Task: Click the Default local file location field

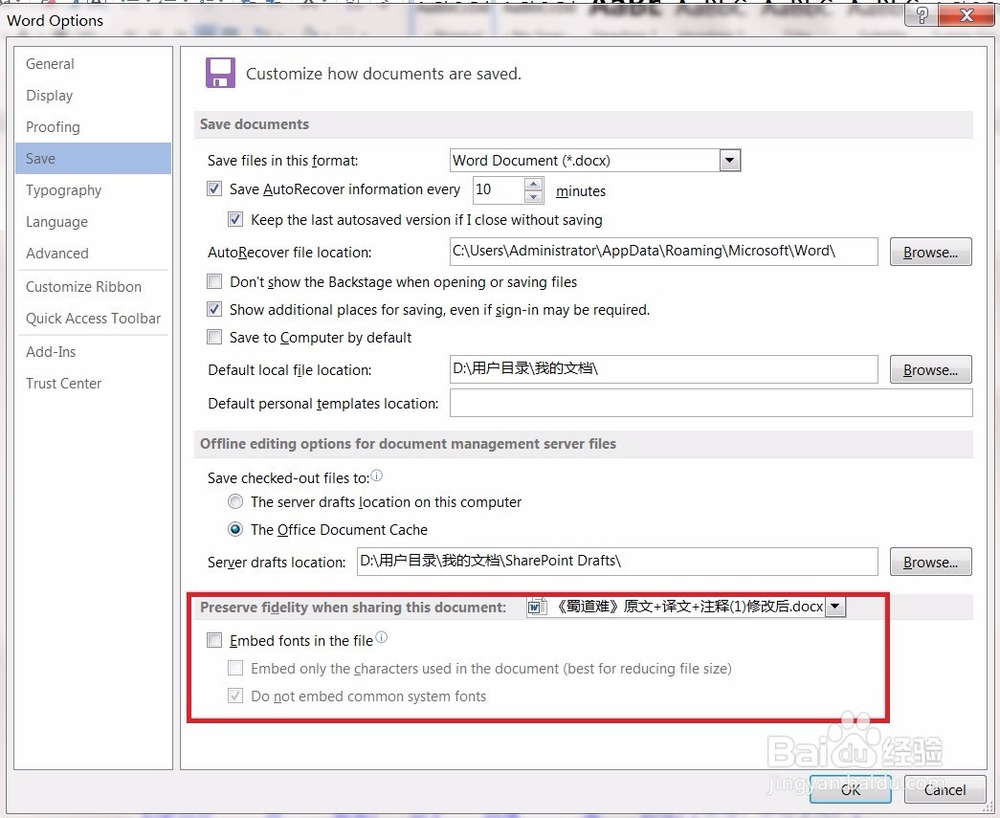Action: [x=663, y=369]
